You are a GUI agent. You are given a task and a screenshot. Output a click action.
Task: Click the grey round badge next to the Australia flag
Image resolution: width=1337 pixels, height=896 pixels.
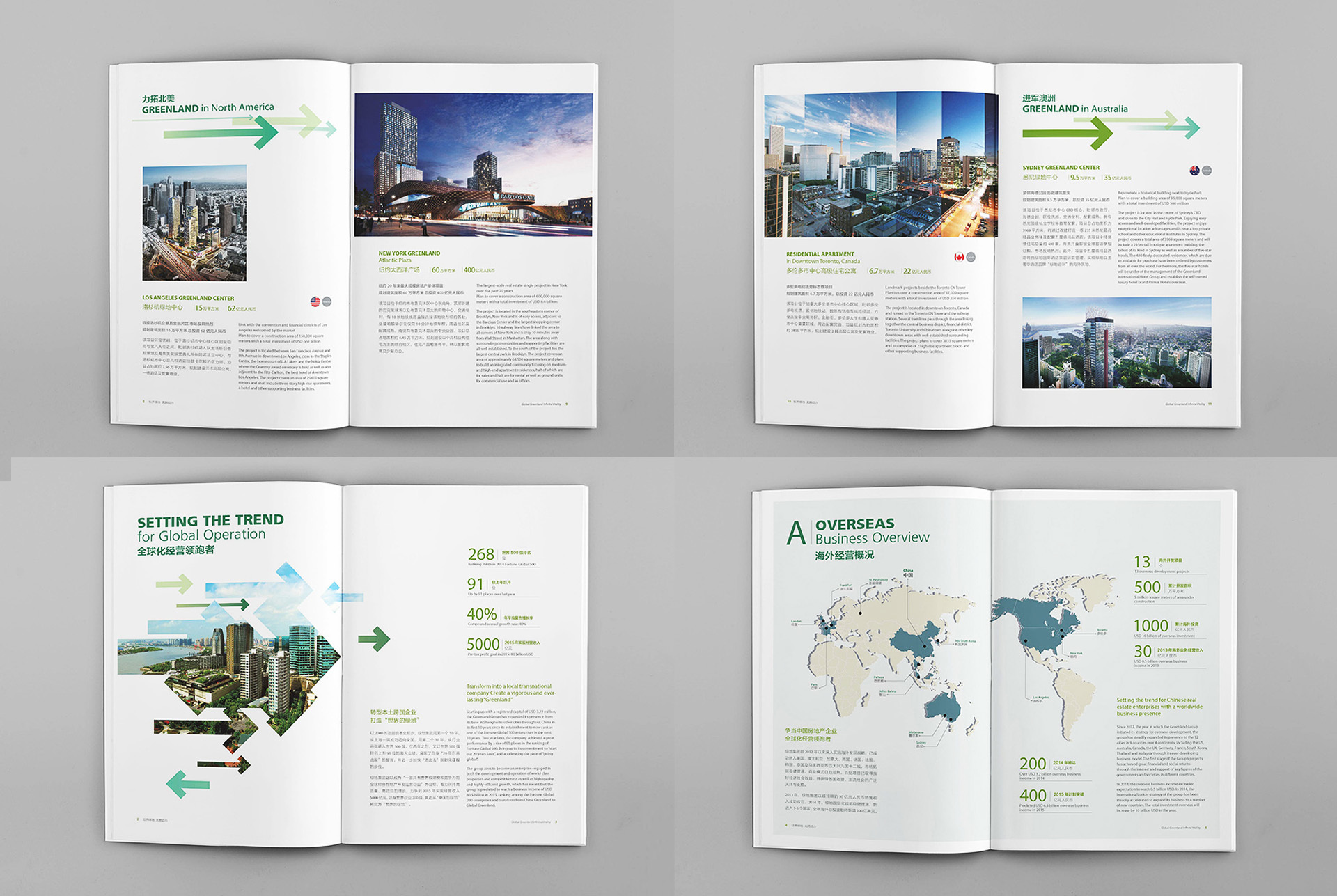point(1207,171)
